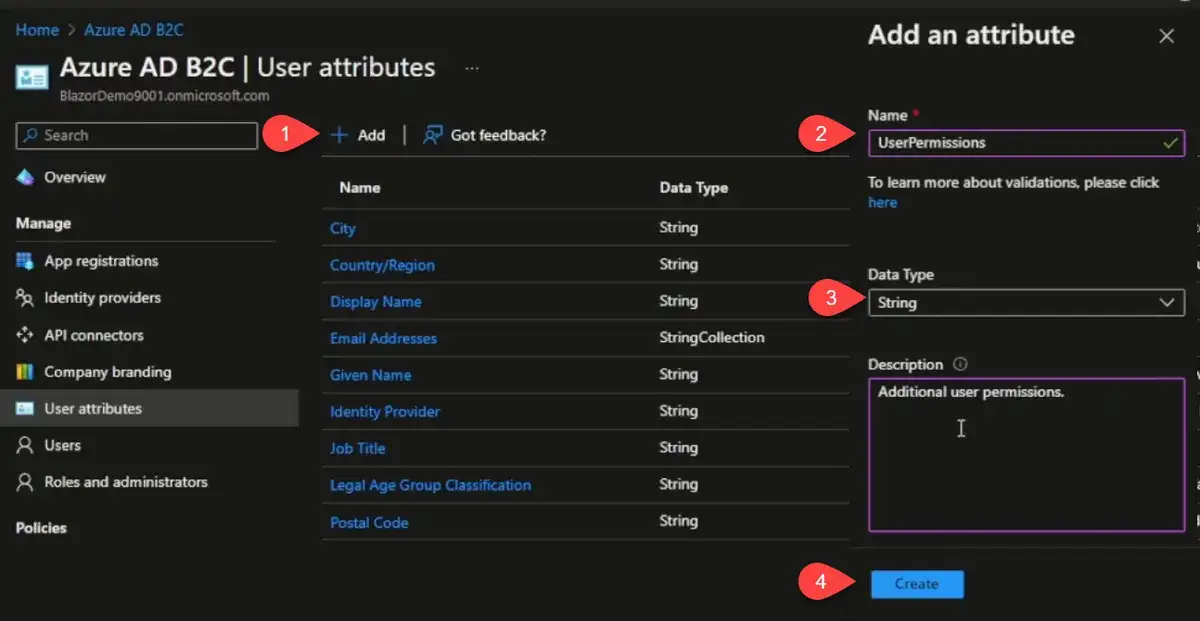Click the Azure AD B2C breadcrumb
Viewport: 1200px width, 621px height.
pyautogui.click(x=133, y=30)
